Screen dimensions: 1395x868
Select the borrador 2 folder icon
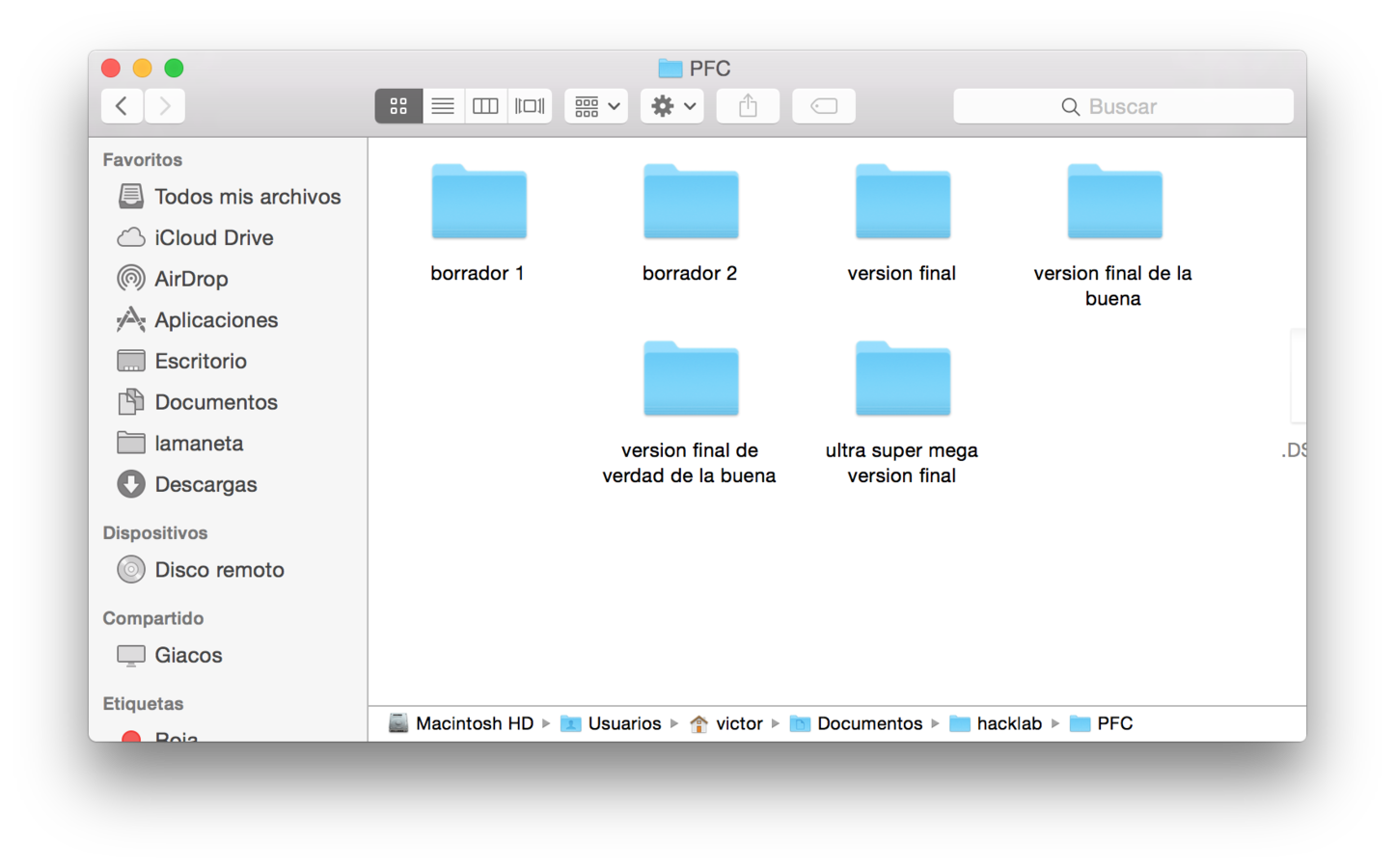click(691, 202)
